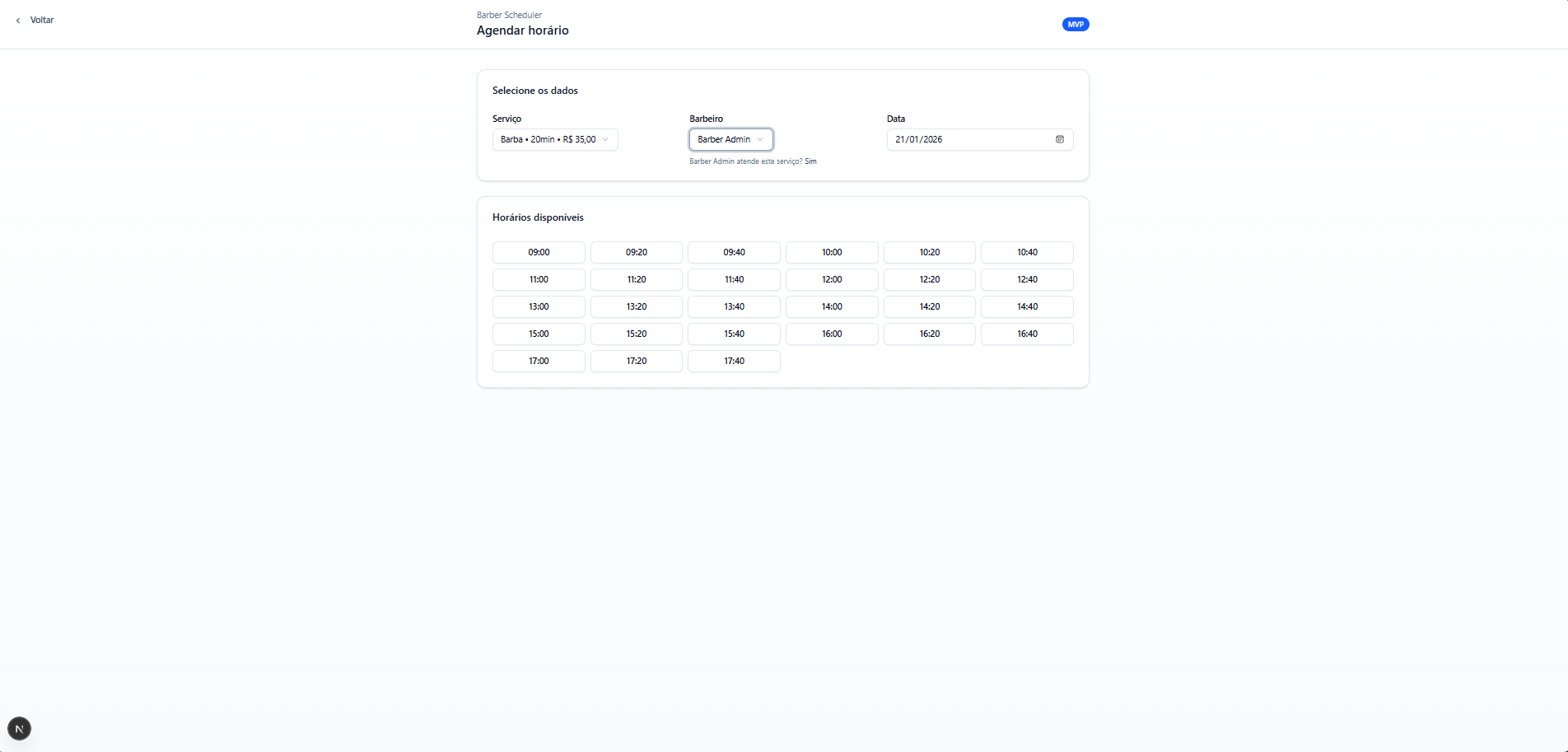Expand the Barbeiro dropdown chevron
This screenshot has width=1568, height=752.
(760, 140)
